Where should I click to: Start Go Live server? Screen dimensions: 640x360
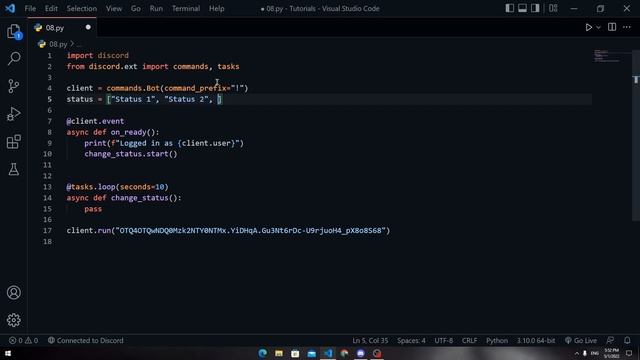pos(581,340)
